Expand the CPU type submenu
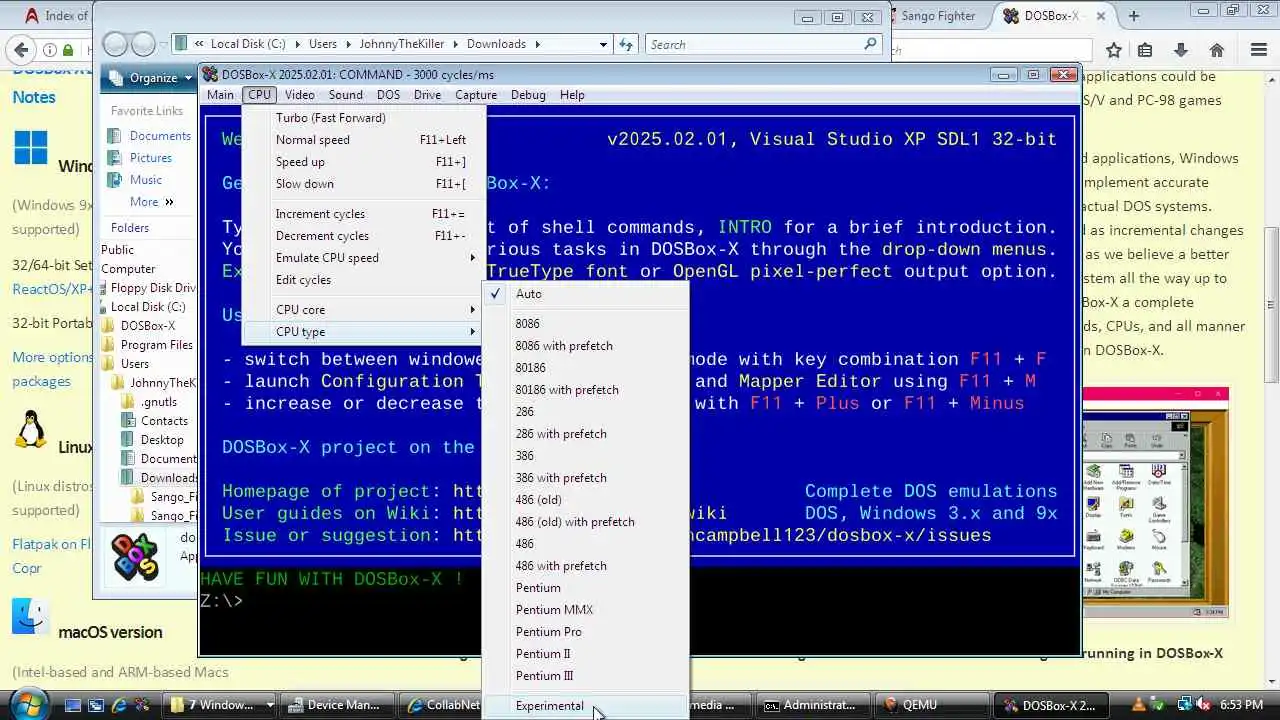Viewport: 1280px width, 720px height. coord(366,332)
